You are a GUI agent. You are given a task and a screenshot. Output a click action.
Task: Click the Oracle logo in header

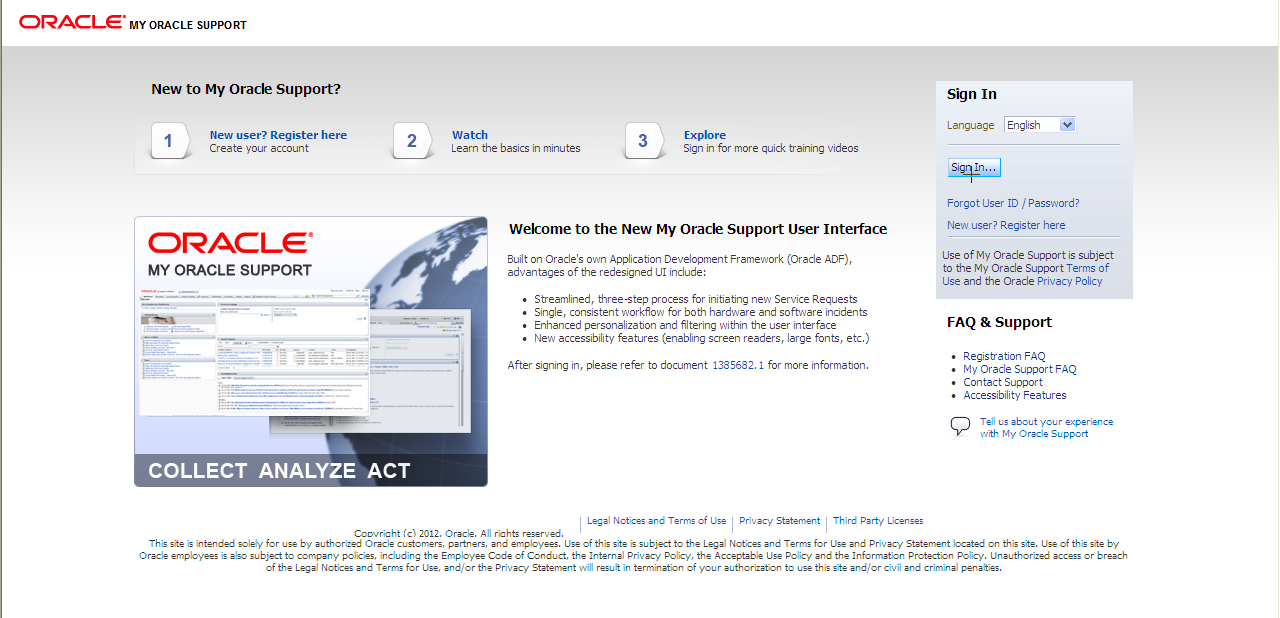72,21
